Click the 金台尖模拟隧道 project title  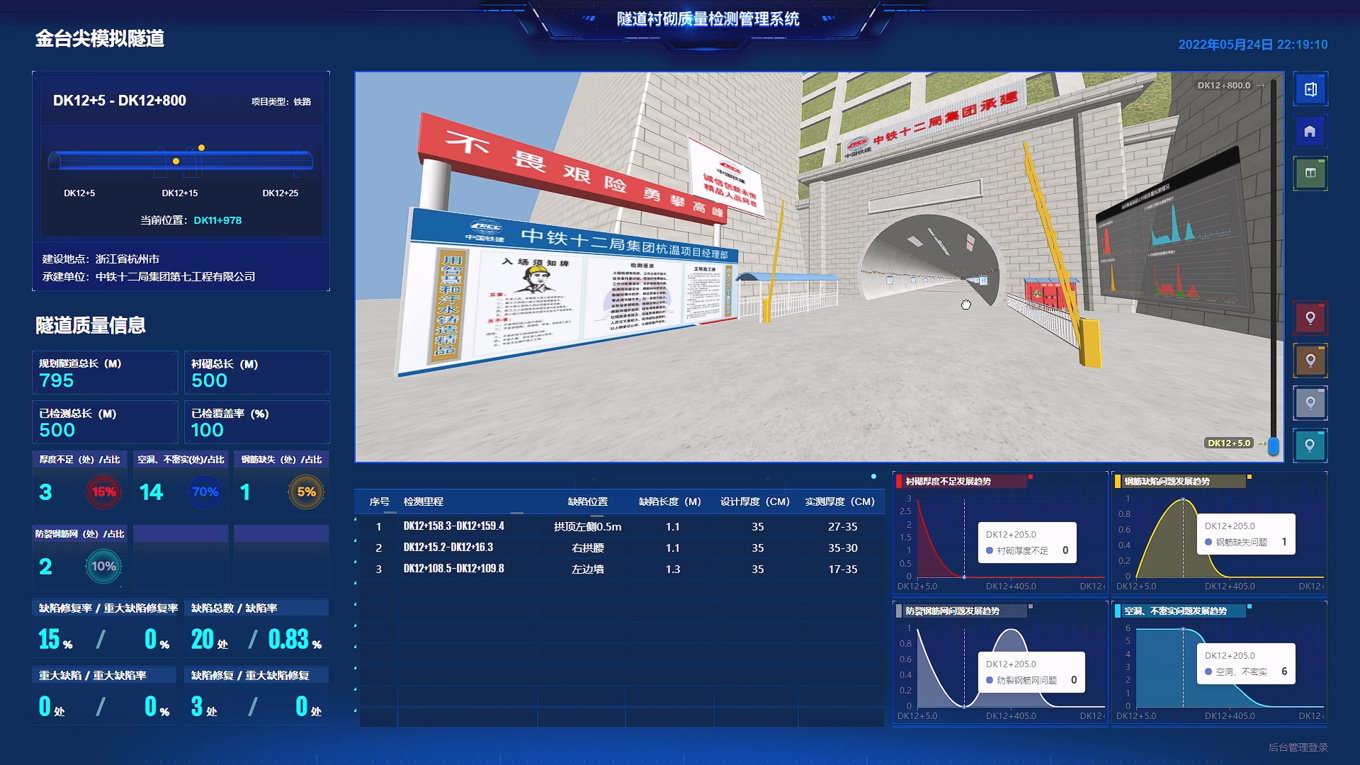[x=99, y=39]
